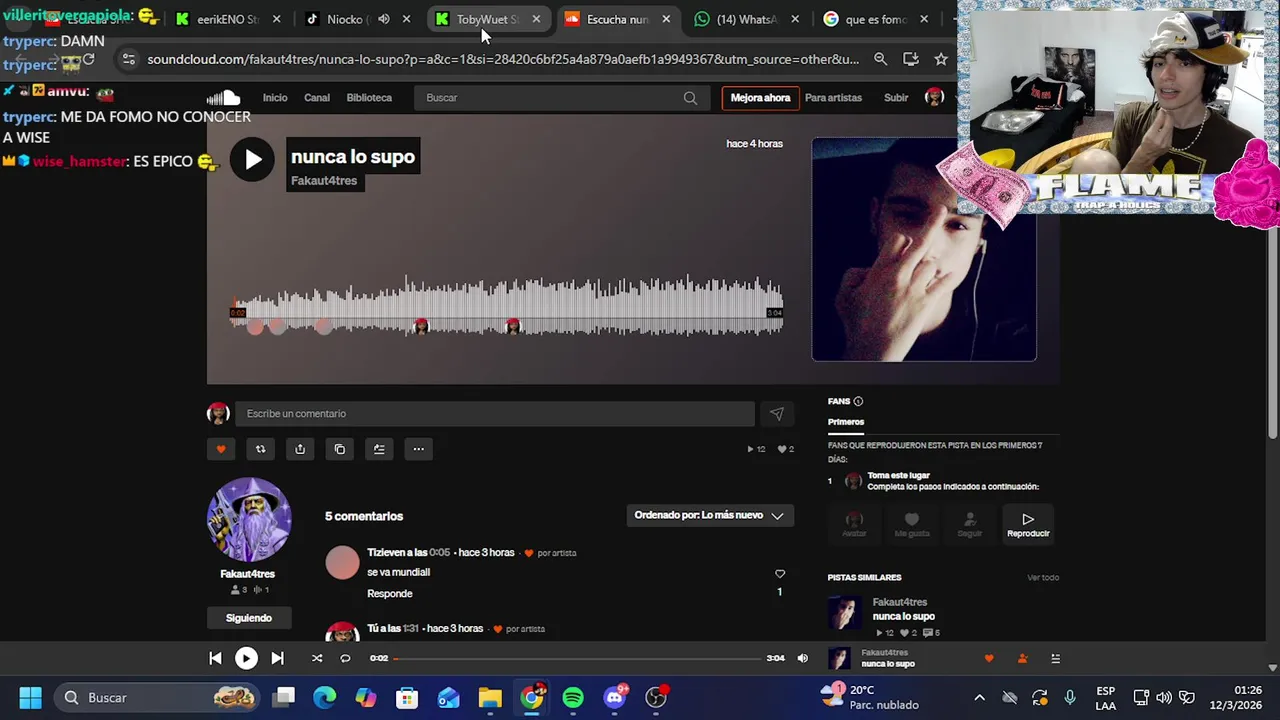This screenshot has width=1280, height=720.
Task: Open similar track thumbnail by Fakaut4tres
Action: pyautogui.click(x=843, y=614)
